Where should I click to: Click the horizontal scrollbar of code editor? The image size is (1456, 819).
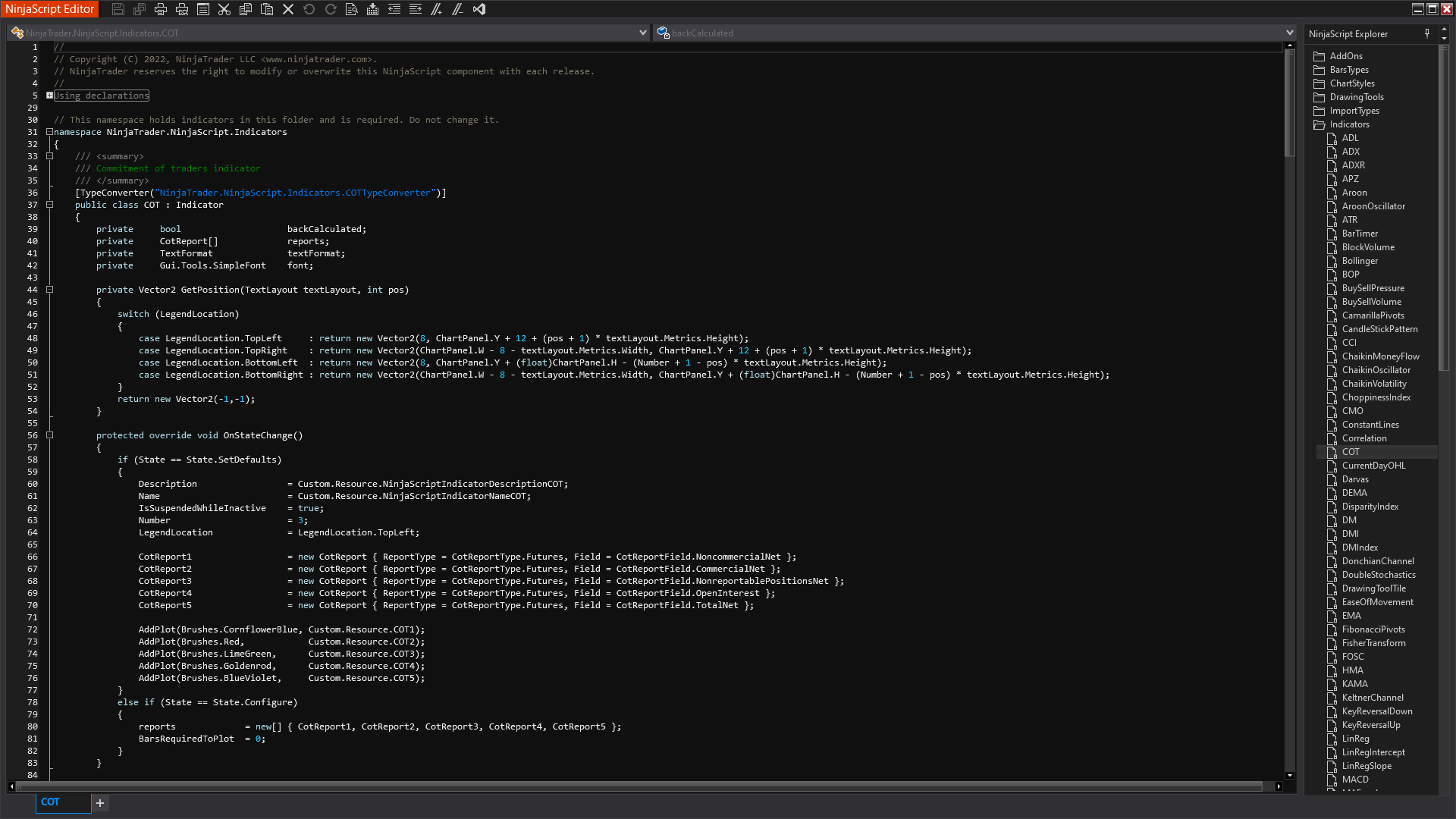[x=637, y=786]
